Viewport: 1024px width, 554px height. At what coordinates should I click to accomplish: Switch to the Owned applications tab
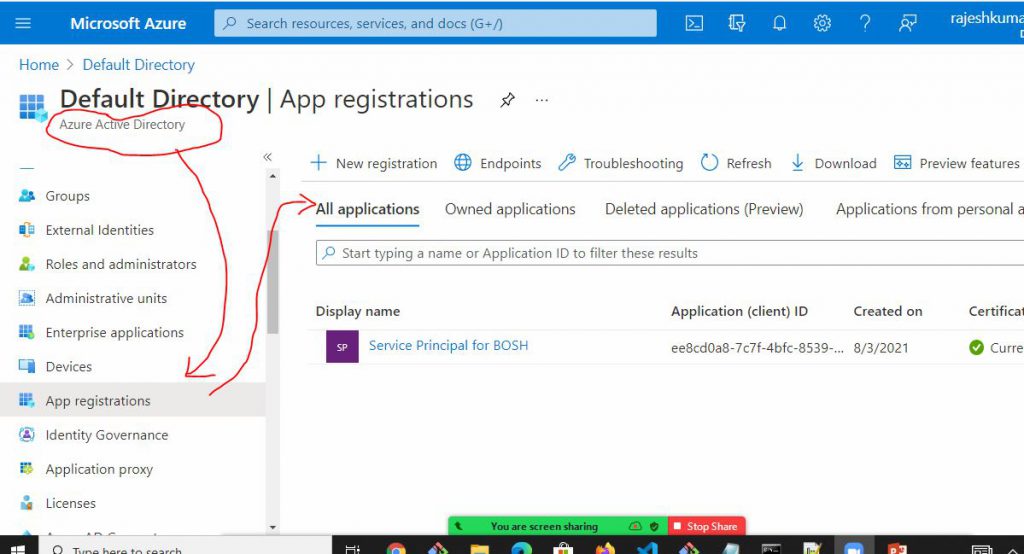(510, 209)
